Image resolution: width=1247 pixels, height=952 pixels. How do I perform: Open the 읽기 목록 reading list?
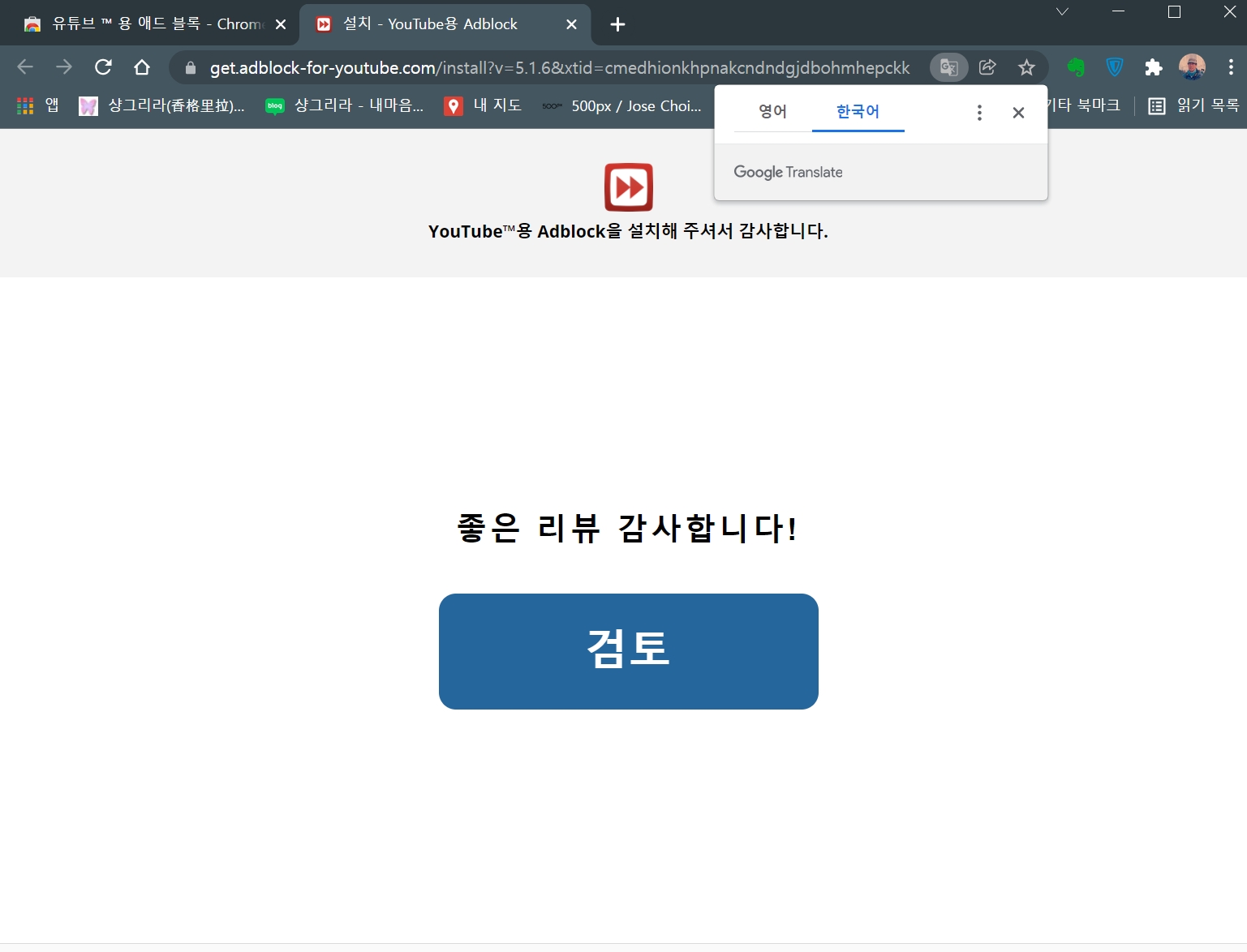click(1193, 105)
